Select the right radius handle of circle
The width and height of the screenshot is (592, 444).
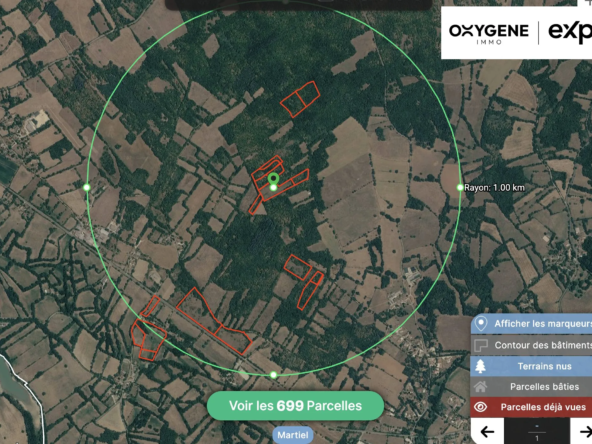460,187
